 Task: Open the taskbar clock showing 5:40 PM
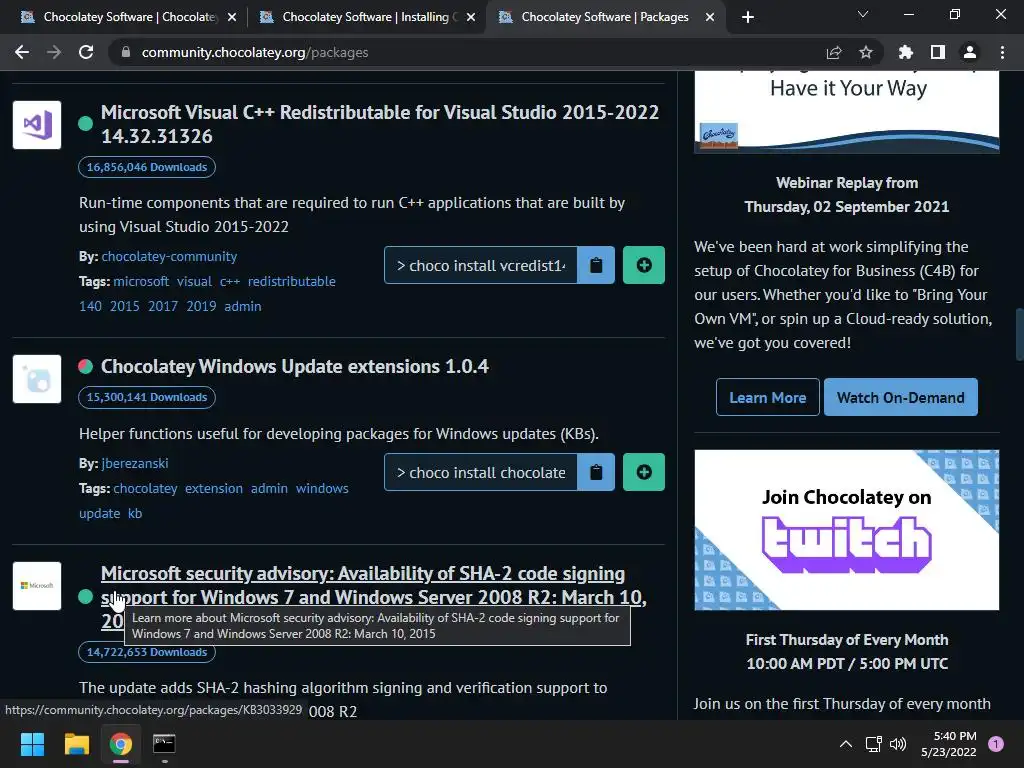(948, 744)
